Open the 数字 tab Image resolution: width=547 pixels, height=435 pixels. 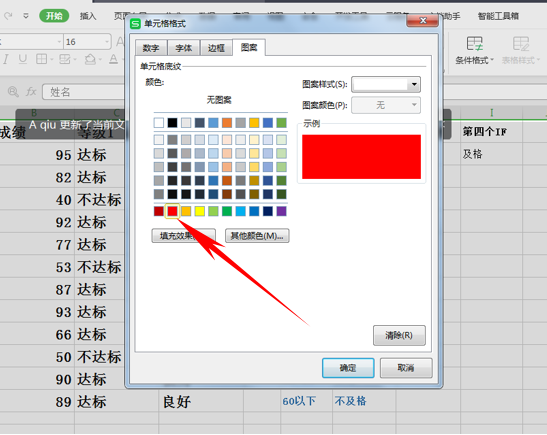(151, 48)
